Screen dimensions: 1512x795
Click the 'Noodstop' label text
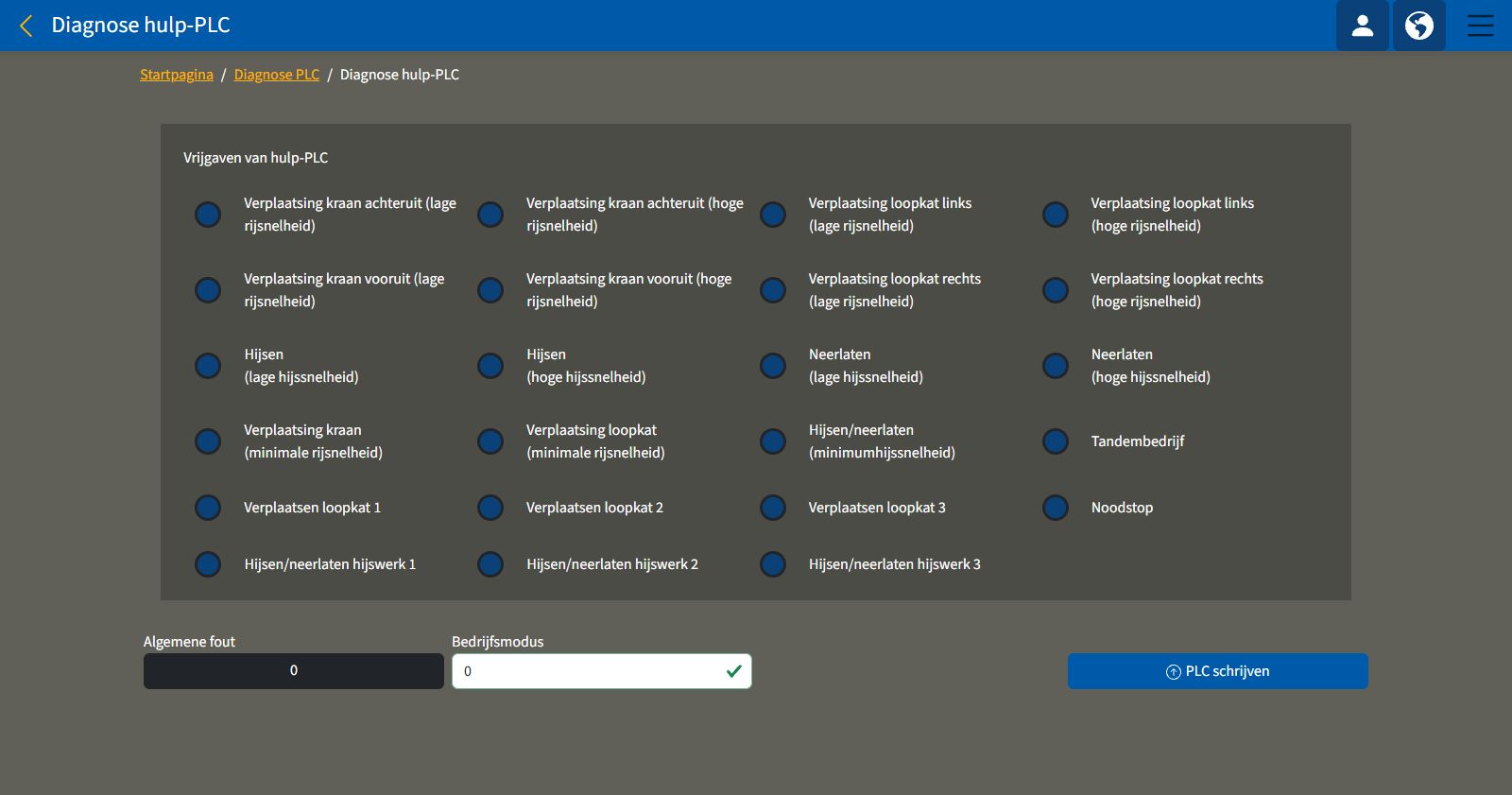(1122, 508)
